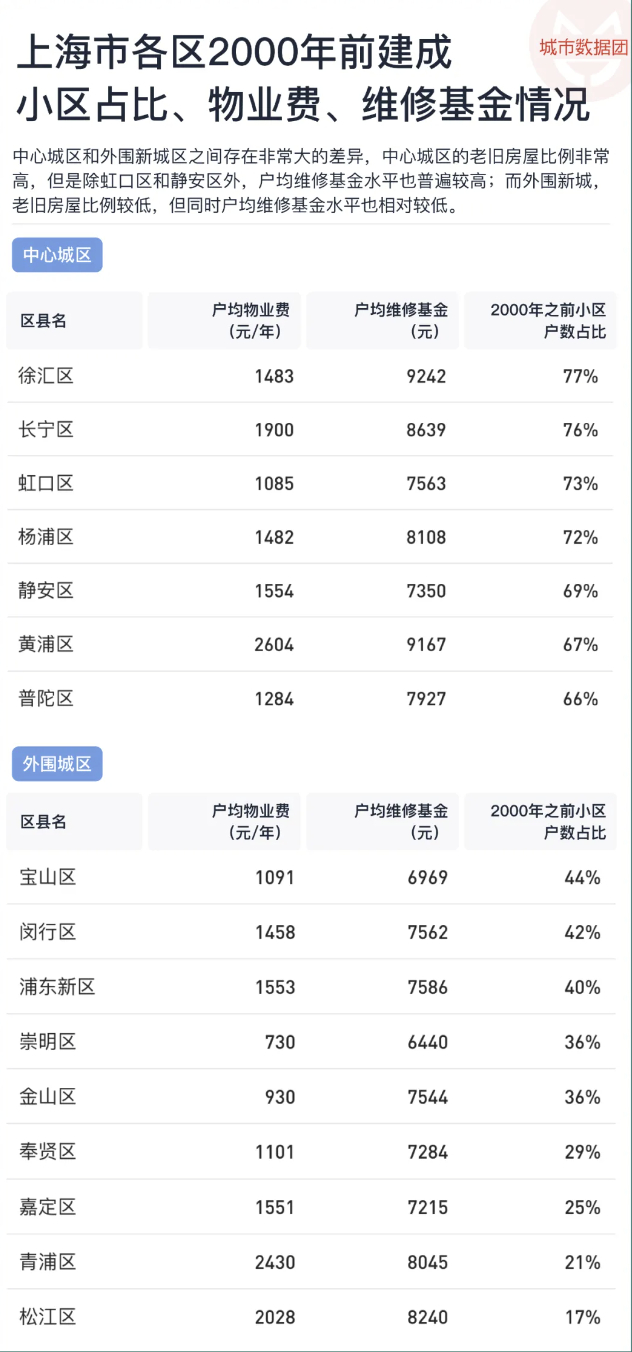Select the 宝山区 district name
Viewport: 632px width, 1352px height.
(47, 878)
